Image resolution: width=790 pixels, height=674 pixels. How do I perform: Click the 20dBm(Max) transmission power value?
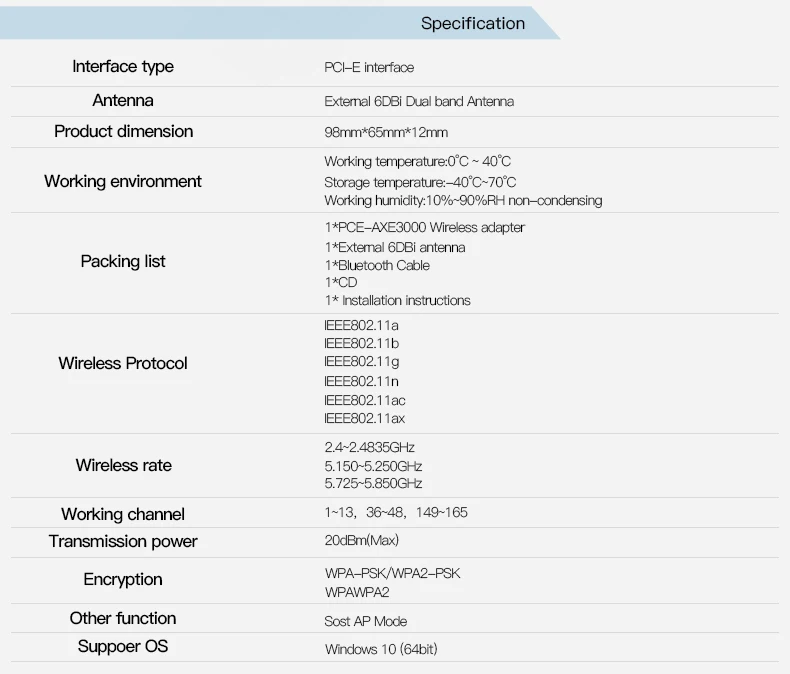click(361, 541)
